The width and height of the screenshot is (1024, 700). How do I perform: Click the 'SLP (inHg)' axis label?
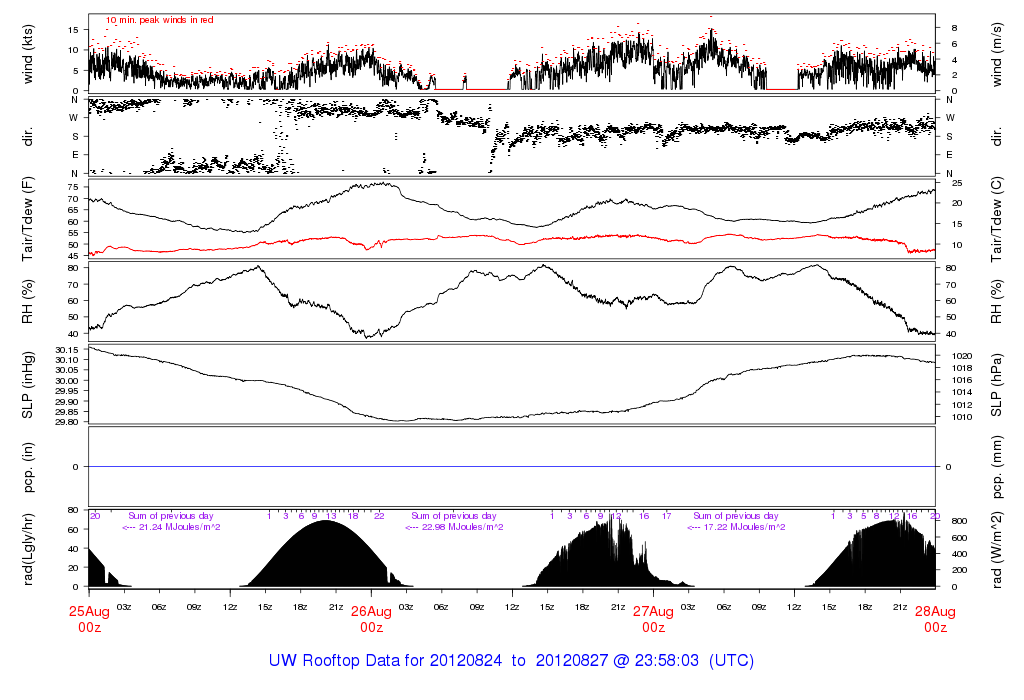click(x=27, y=385)
